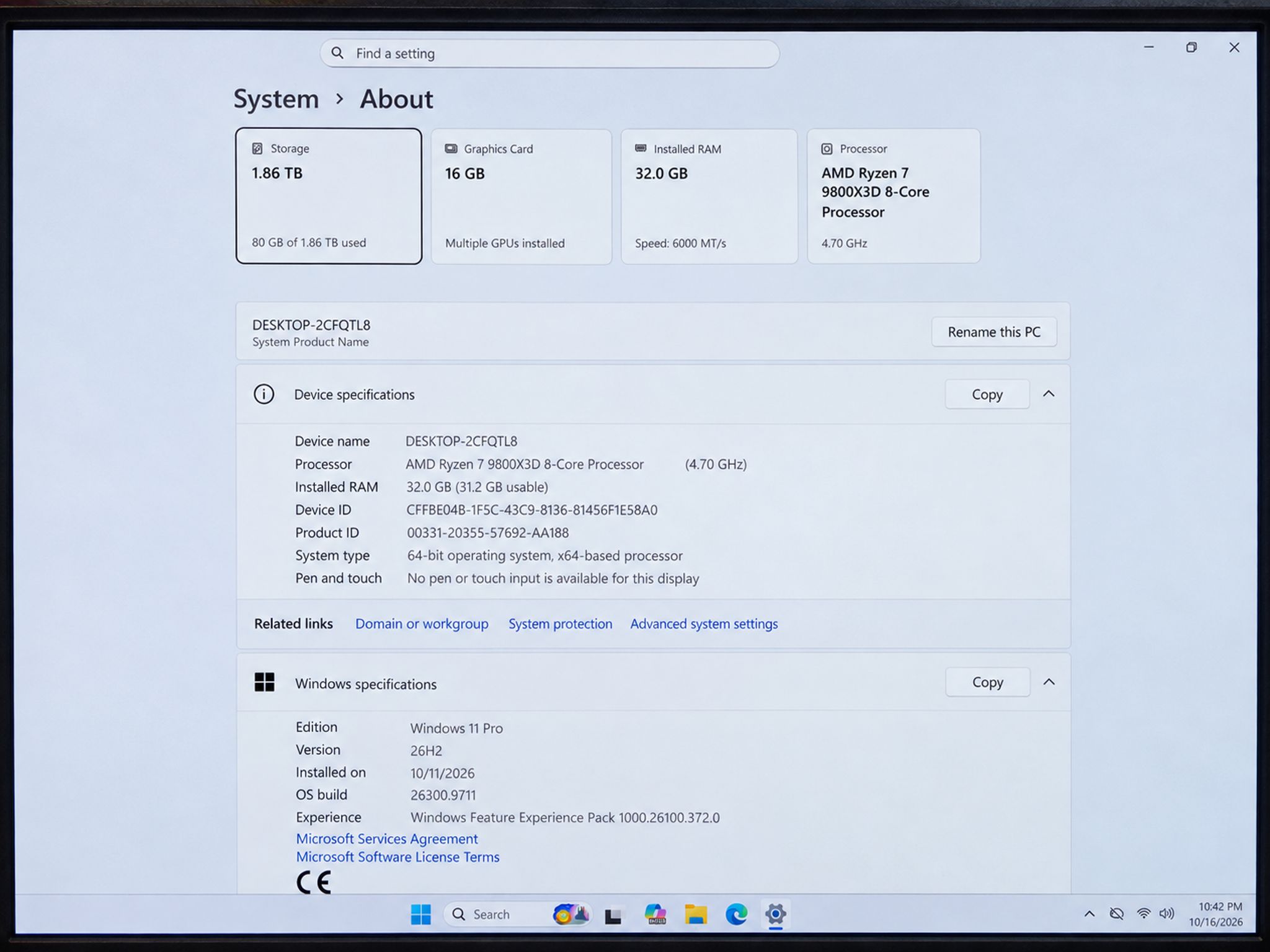Screen dimensions: 1270x952
Task: Open File Explorer from the taskbar
Action: [696, 914]
